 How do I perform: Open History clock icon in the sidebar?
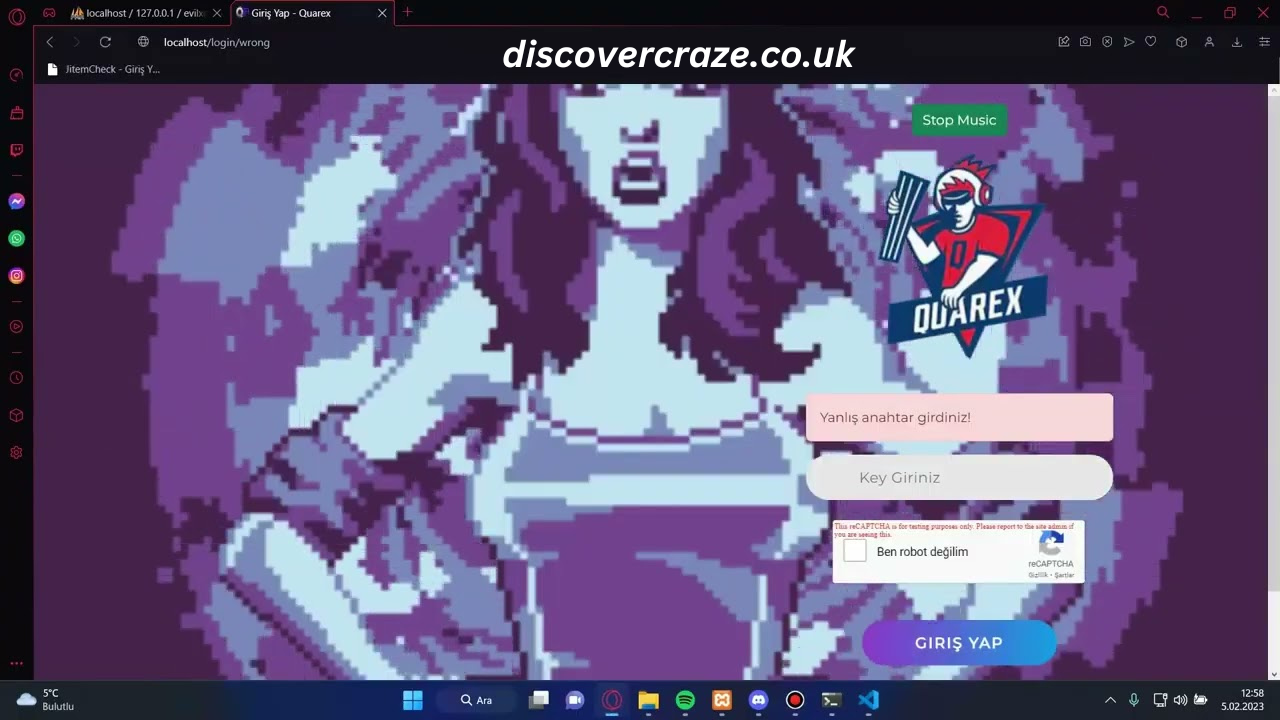point(16,378)
